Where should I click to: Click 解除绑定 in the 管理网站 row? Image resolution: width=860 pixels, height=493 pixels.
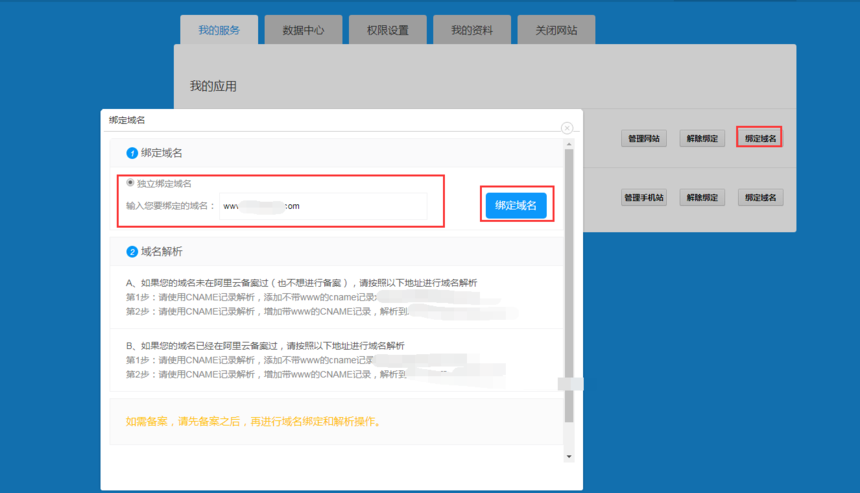coord(702,139)
